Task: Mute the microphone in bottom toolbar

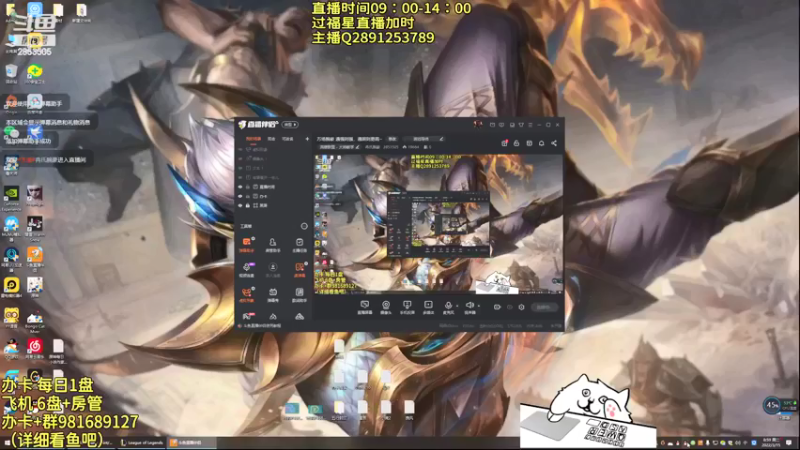Action: 448,307
